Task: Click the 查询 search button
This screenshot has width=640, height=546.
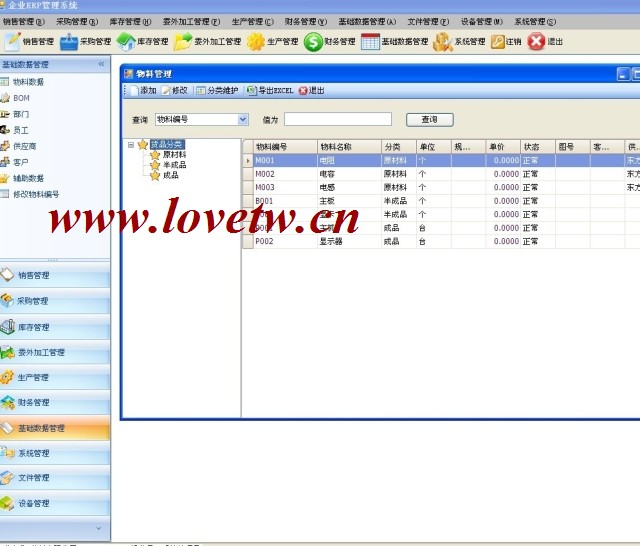Action: 430,120
